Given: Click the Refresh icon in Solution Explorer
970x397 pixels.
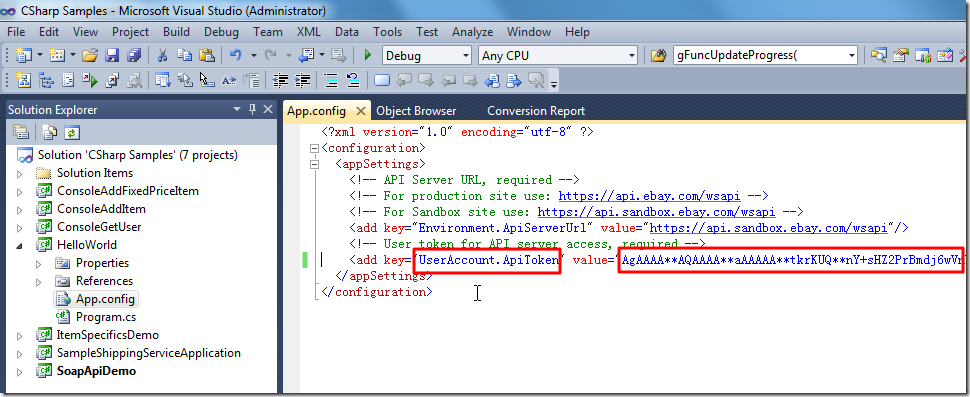Looking at the screenshot, I should (x=73, y=132).
